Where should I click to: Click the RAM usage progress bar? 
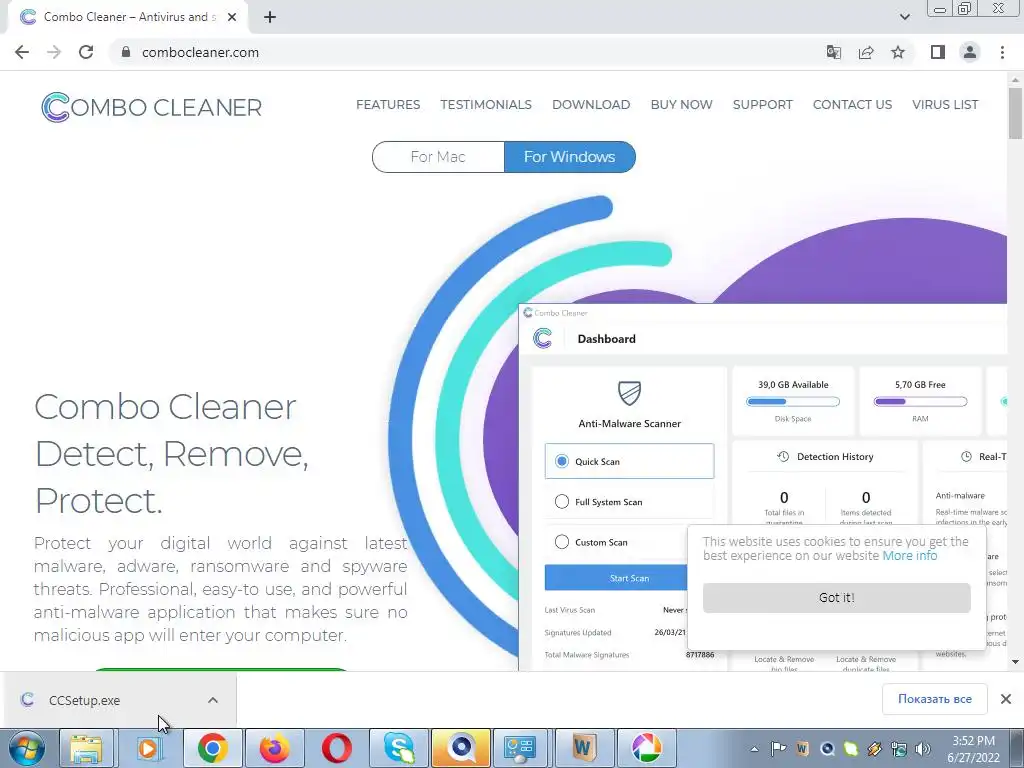point(920,402)
